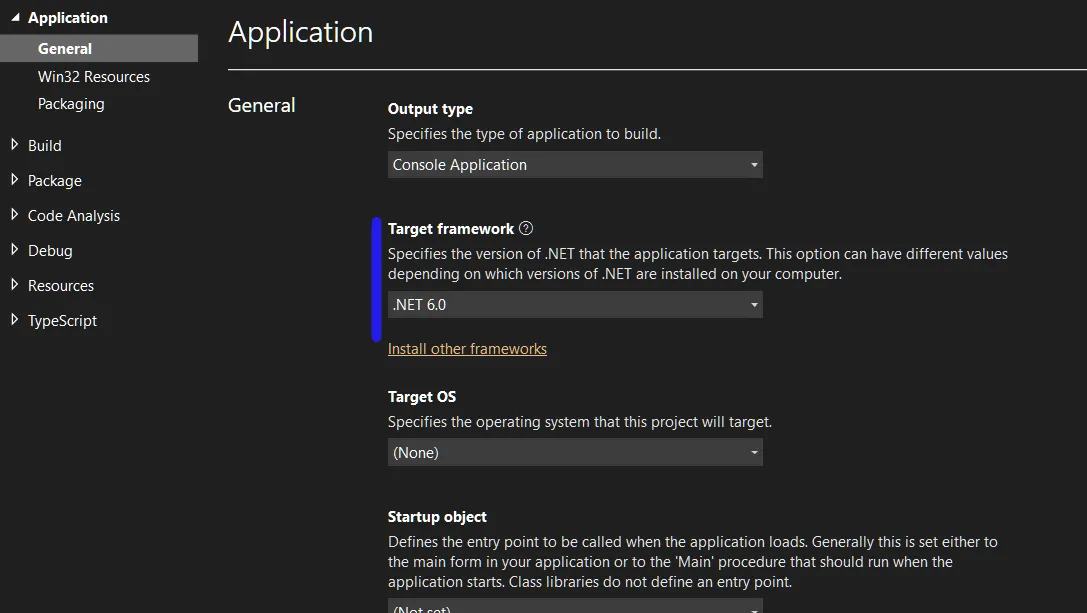This screenshot has height=613, width=1087.
Task: Select General in the sidebar
Action: point(65,49)
